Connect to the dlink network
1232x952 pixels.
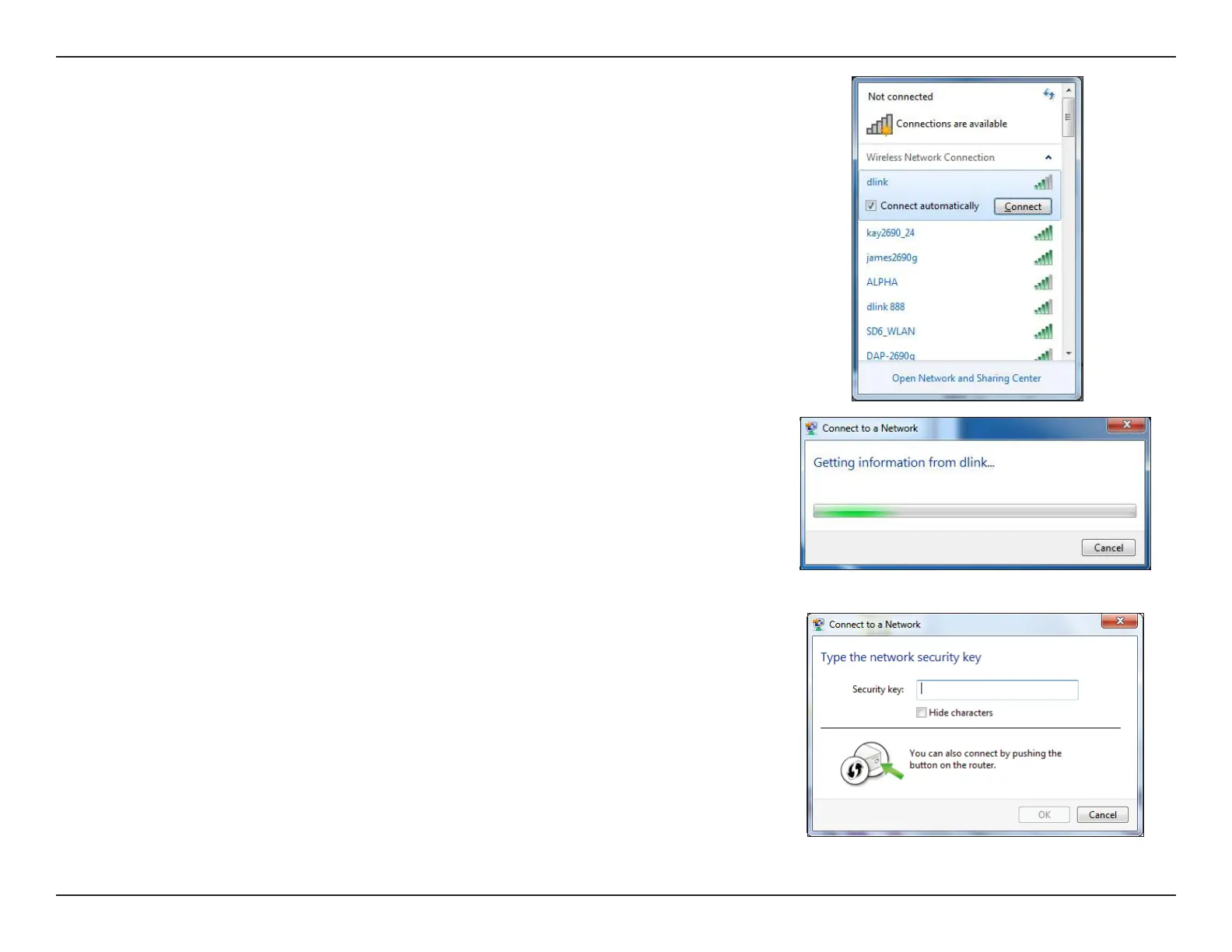1023,207
